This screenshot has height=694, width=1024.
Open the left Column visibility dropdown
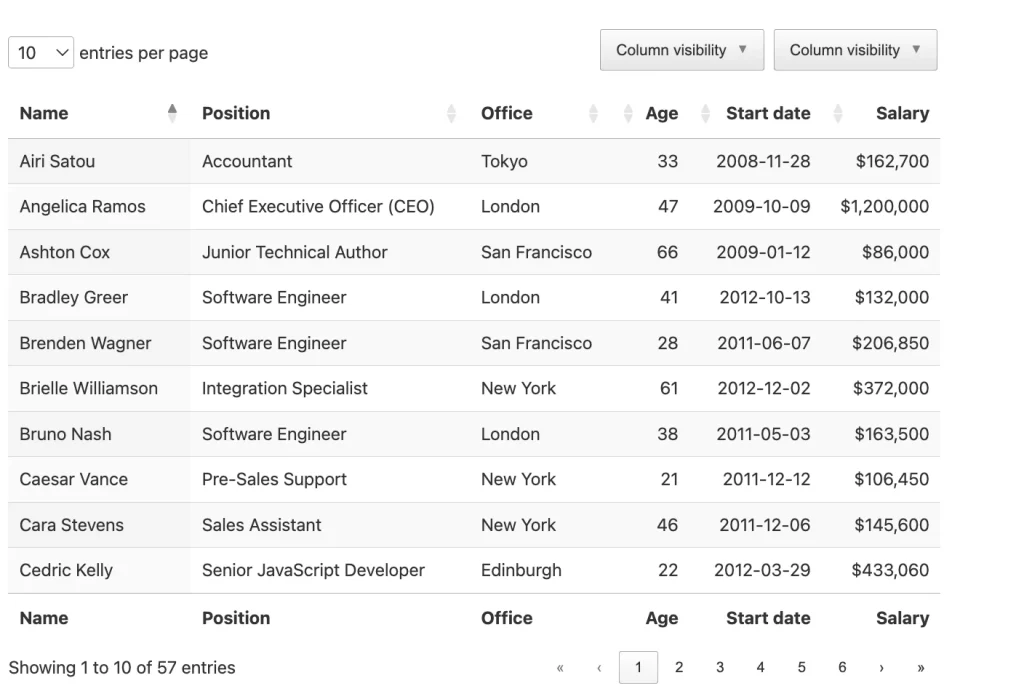coord(681,49)
